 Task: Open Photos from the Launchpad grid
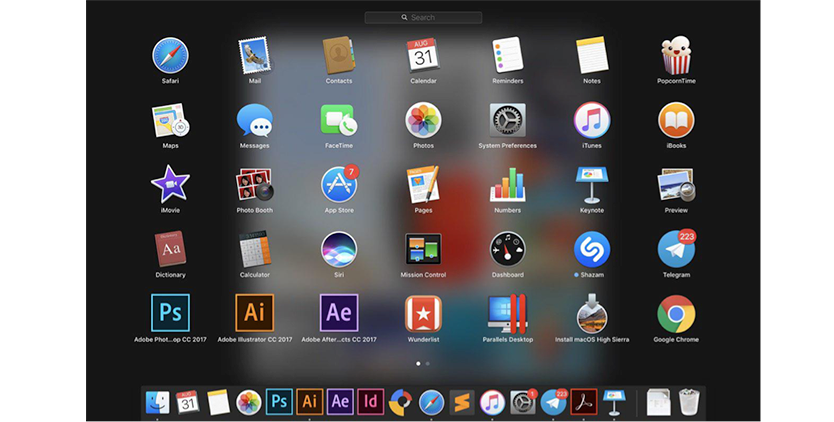click(x=423, y=120)
